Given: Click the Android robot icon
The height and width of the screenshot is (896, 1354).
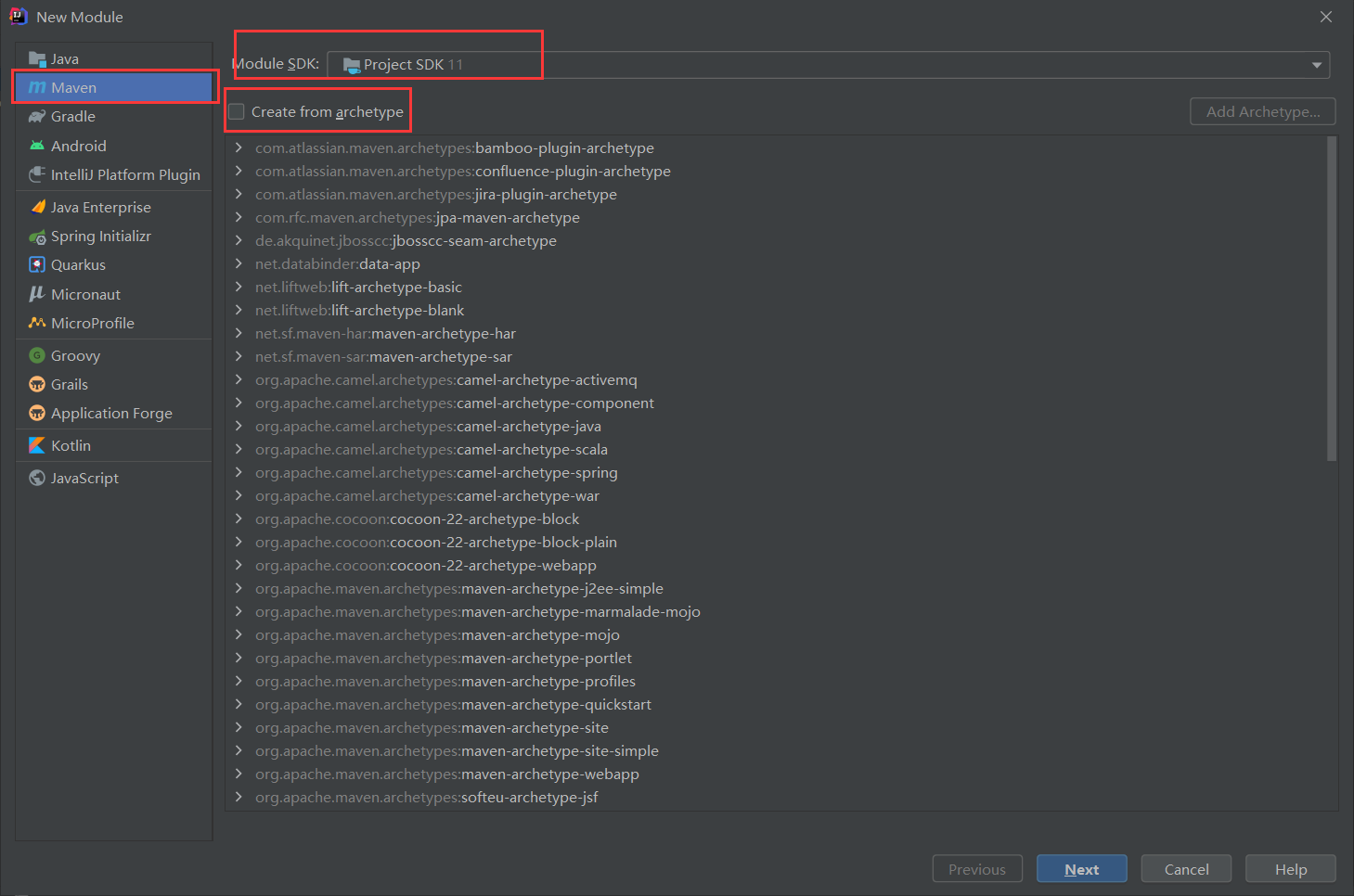Looking at the screenshot, I should pyautogui.click(x=37, y=146).
